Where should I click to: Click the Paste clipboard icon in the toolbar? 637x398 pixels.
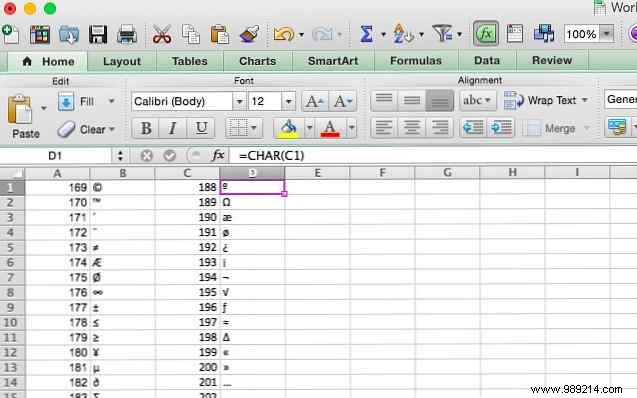219,34
